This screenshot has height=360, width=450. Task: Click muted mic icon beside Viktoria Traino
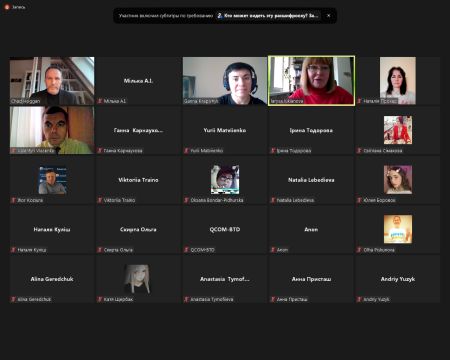tap(100, 200)
